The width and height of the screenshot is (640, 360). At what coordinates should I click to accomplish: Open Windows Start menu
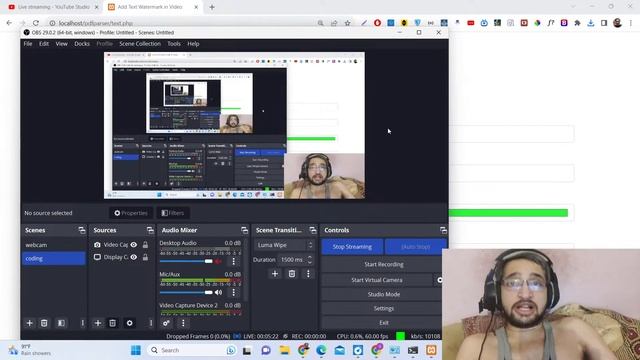click(x=136, y=350)
